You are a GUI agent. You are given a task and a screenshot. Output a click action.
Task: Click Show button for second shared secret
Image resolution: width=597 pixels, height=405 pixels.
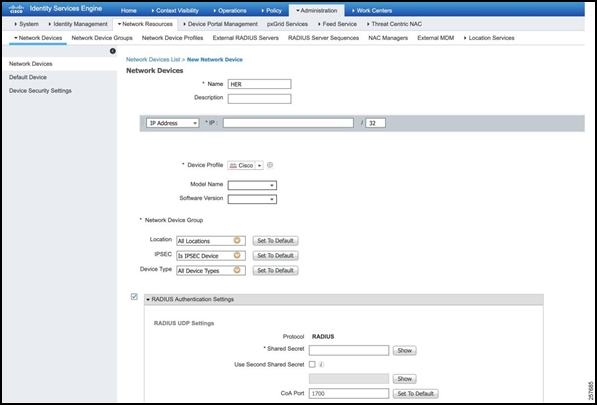[404, 379]
